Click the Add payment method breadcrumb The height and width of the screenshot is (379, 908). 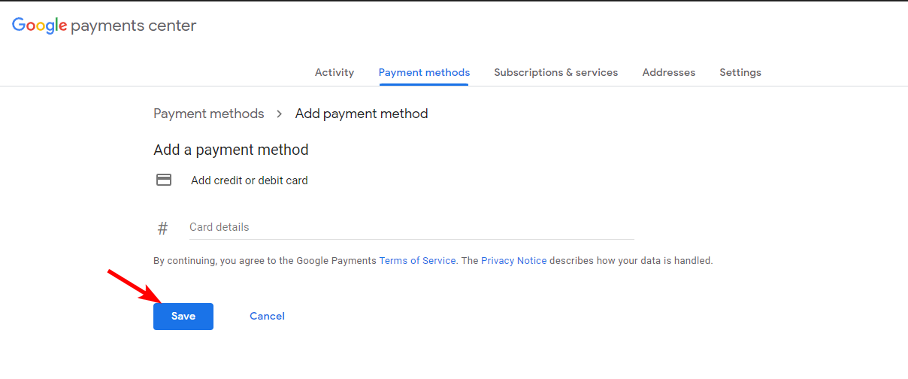(x=361, y=114)
